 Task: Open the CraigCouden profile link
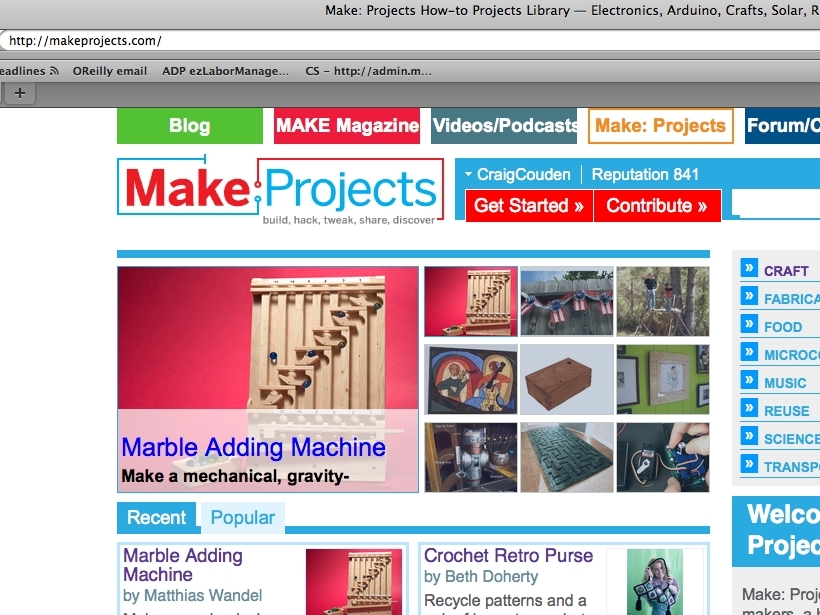coord(523,174)
